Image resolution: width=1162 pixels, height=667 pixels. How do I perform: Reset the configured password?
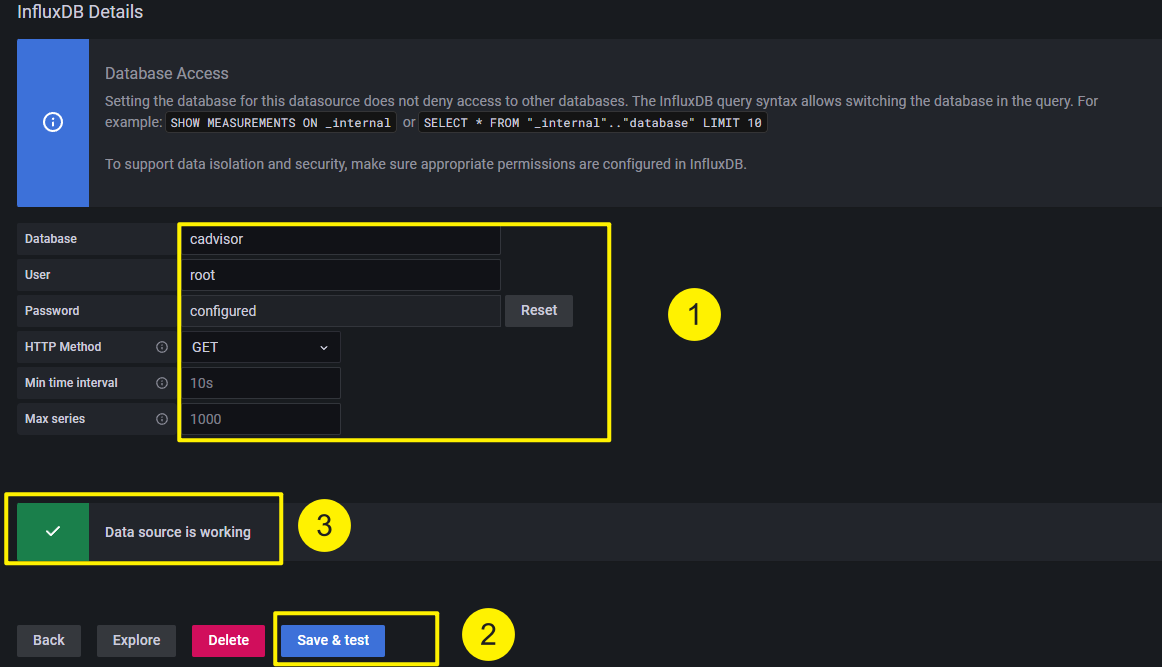pos(539,311)
